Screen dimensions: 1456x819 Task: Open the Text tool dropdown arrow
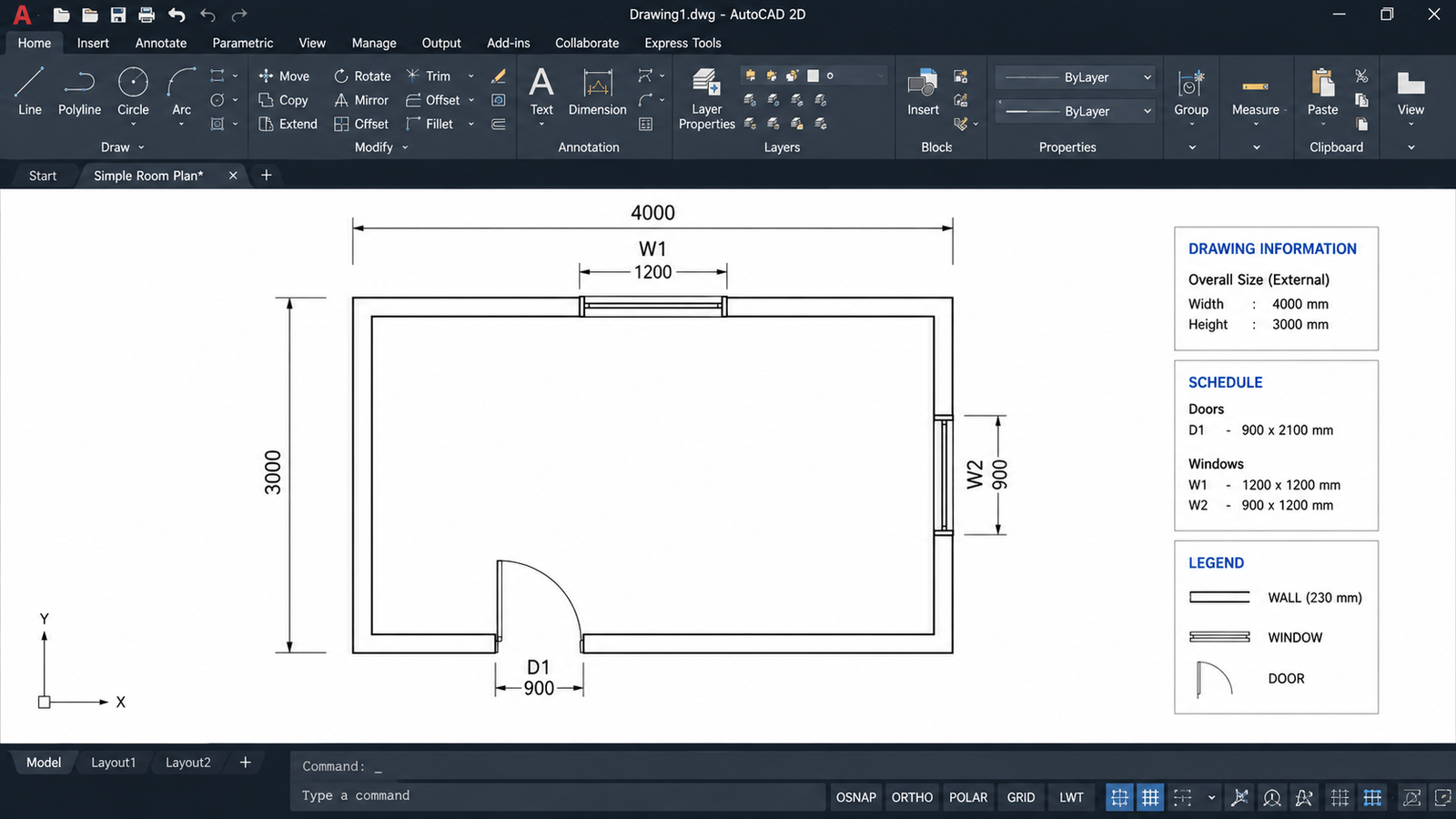coord(541,124)
